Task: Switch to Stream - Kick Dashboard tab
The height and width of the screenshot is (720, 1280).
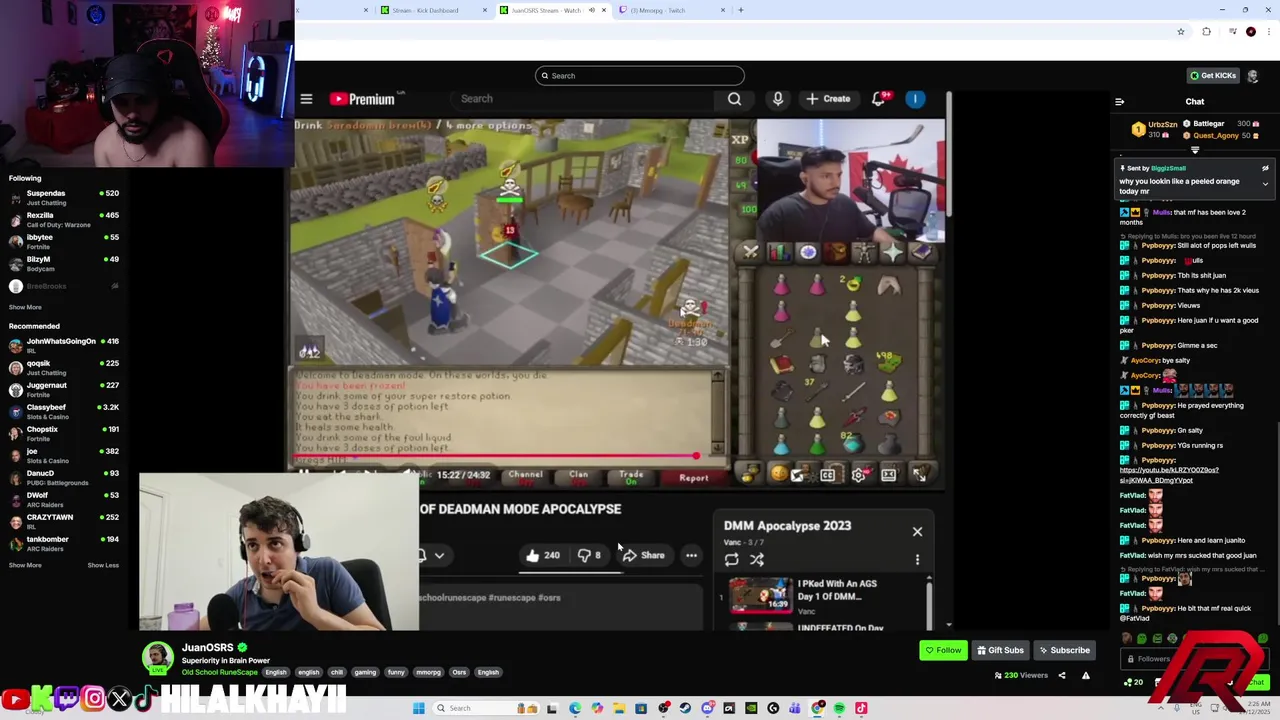Action: pos(427,10)
